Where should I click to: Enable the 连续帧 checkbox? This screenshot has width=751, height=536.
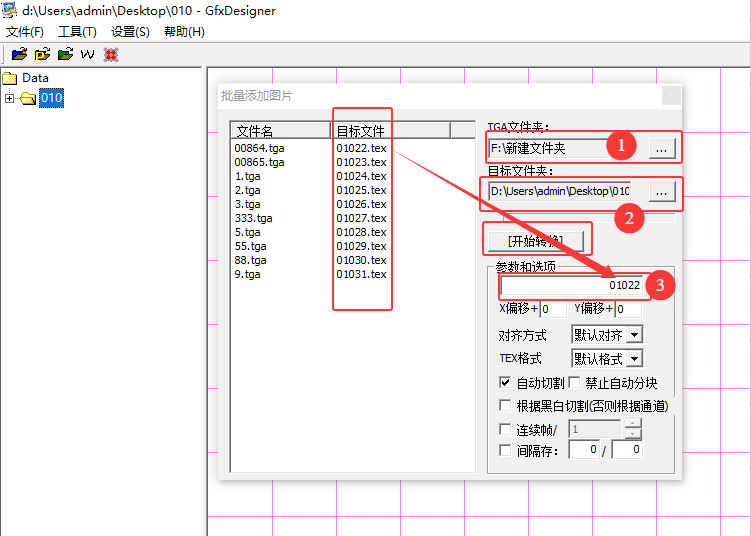click(505, 429)
